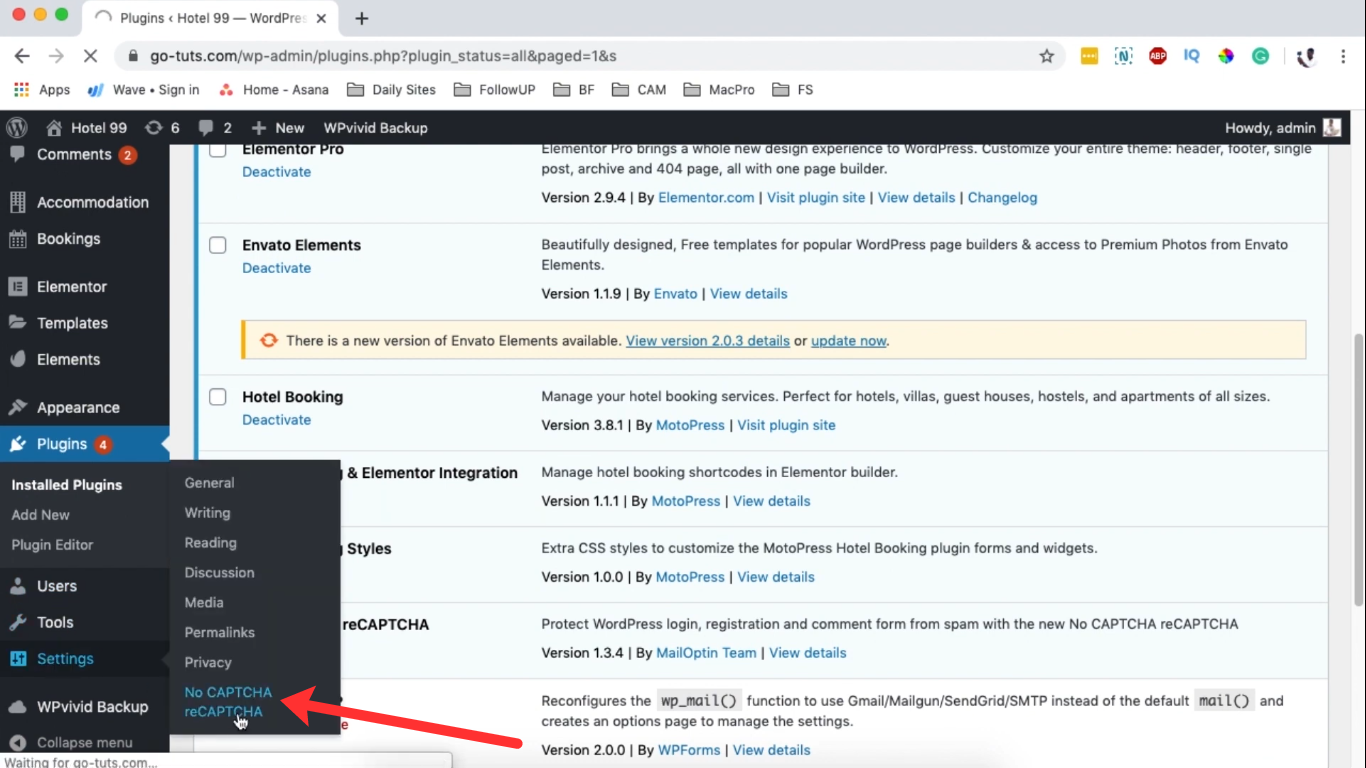Open Permalinks settings from the flyout
The height and width of the screenshot is (768, 1366).
(219, 633)
